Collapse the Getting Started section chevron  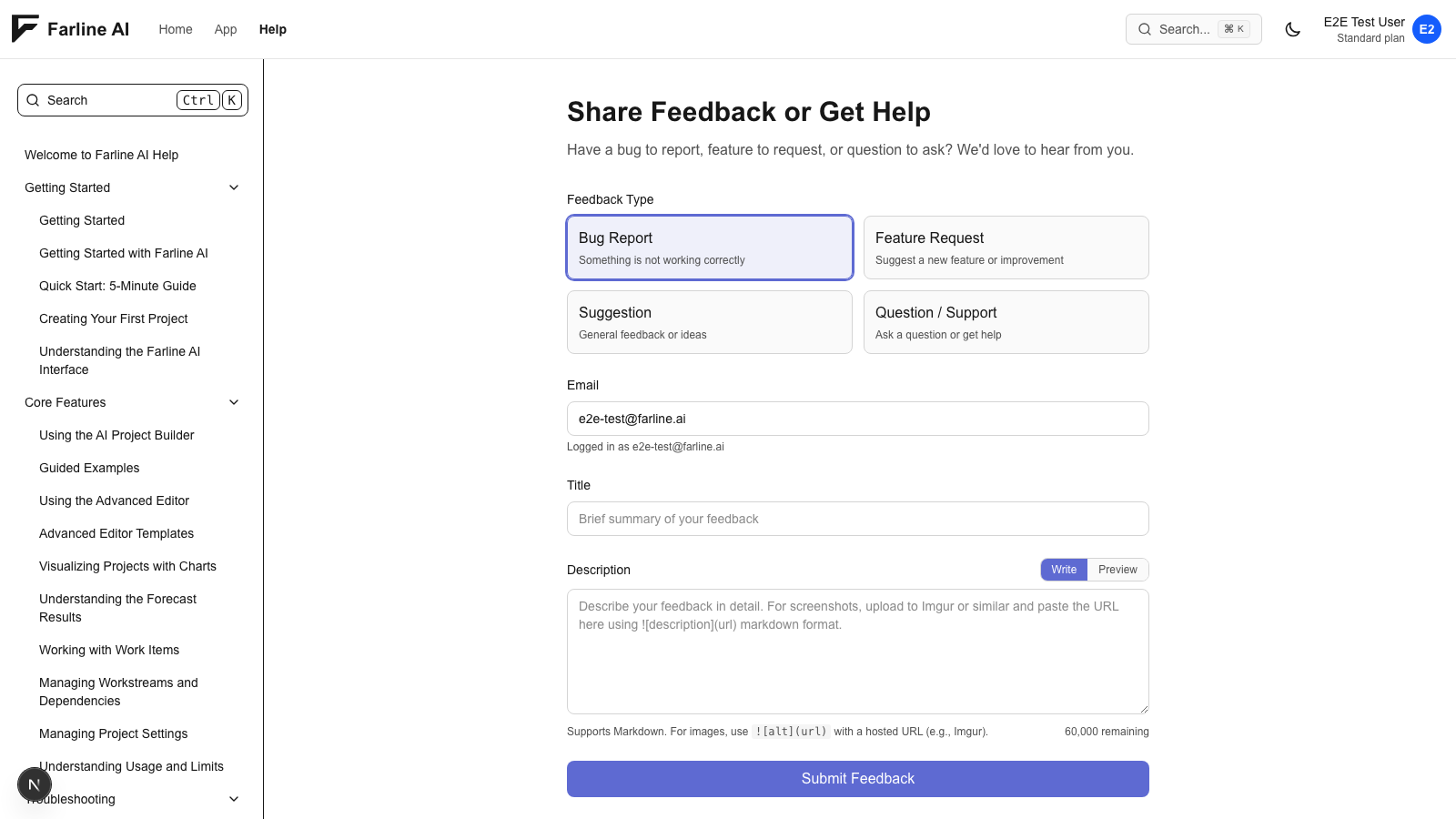[234, 187]
